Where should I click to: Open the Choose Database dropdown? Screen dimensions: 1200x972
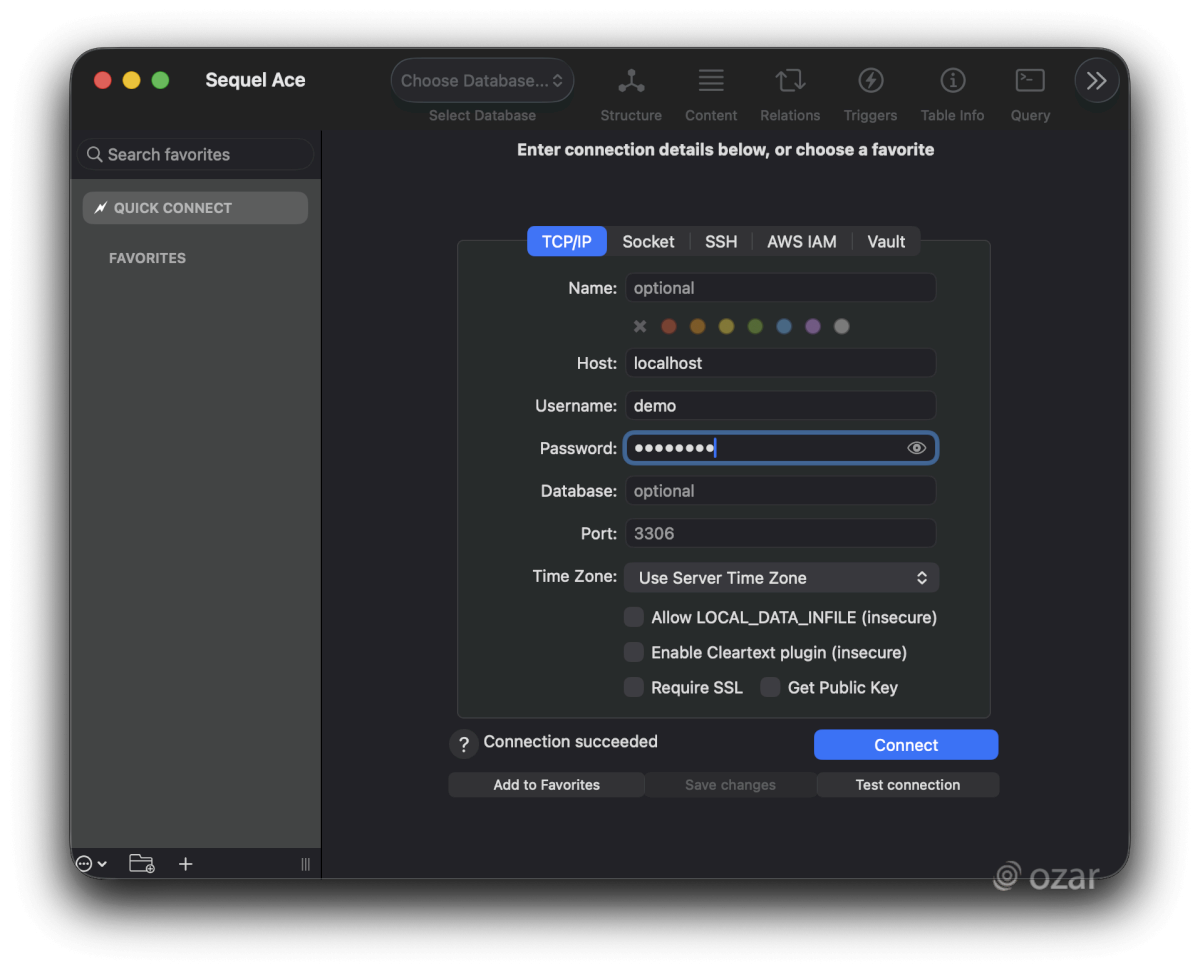[x=482, y=81]
